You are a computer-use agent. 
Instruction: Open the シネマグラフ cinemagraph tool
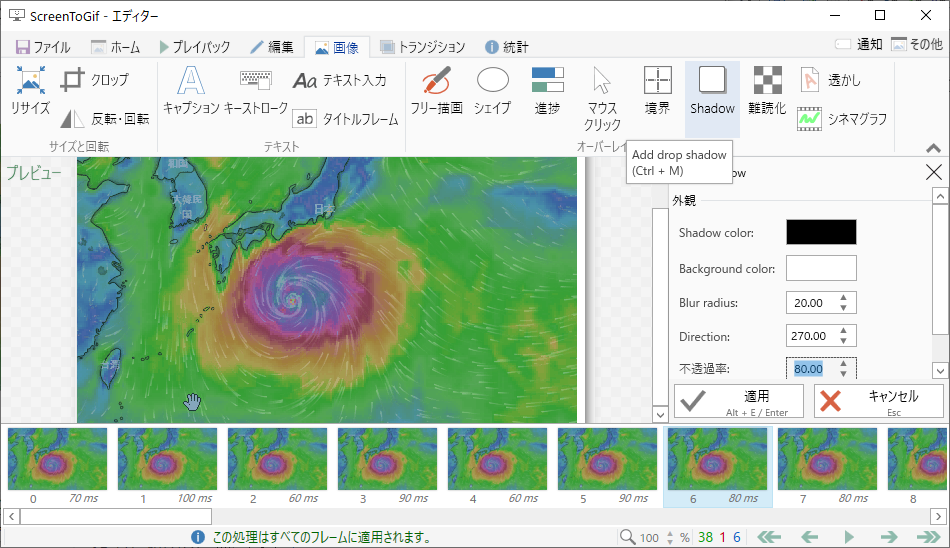tap(843, 119)
